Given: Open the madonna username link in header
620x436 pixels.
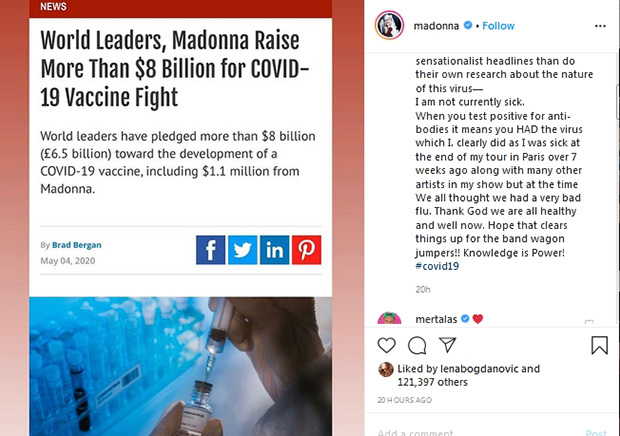Looking at the screenshot, I should pyautogui.click(x=436, y=25).
